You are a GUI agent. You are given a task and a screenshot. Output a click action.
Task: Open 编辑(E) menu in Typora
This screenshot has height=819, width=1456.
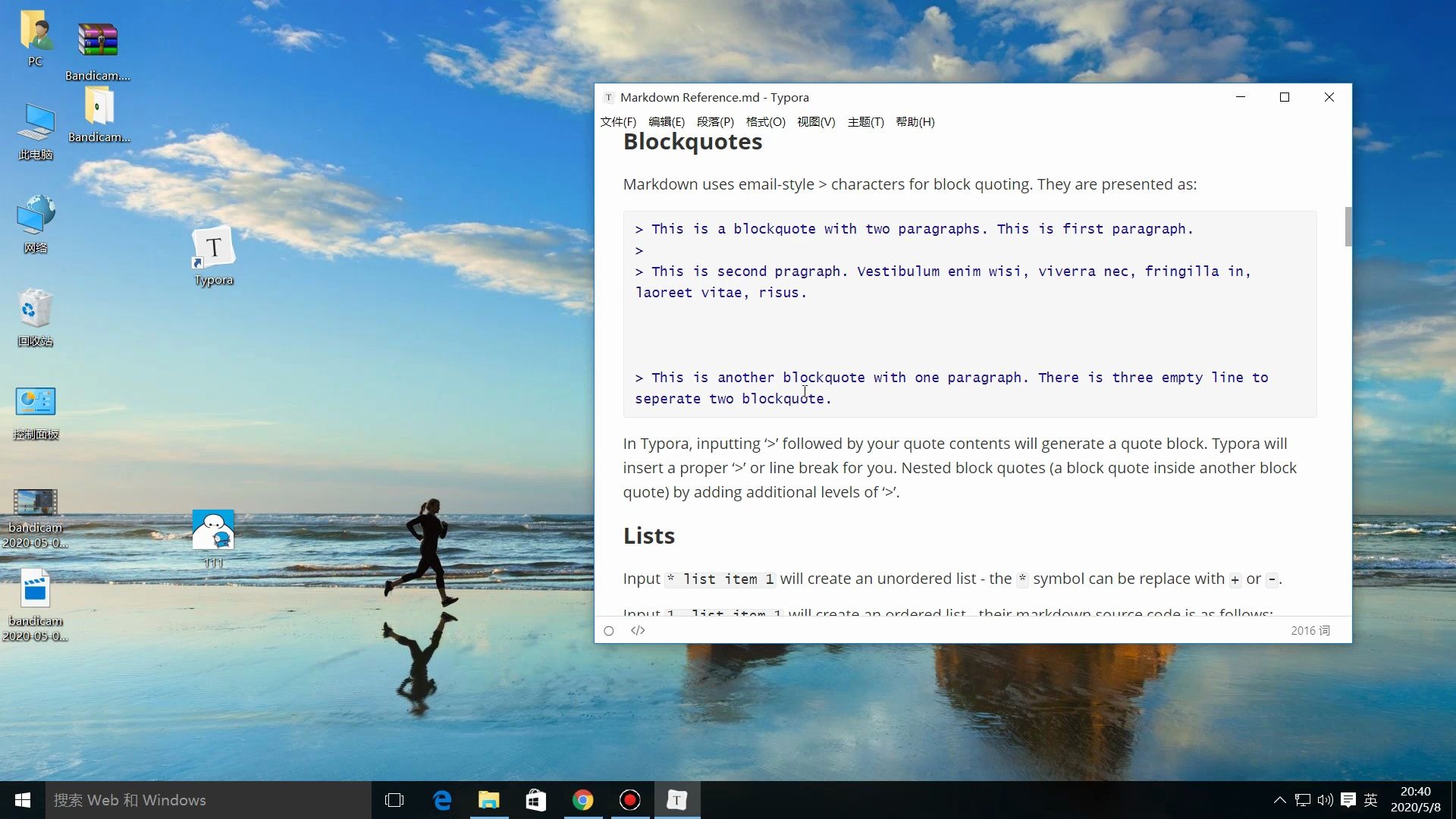[x=665, y=121]
